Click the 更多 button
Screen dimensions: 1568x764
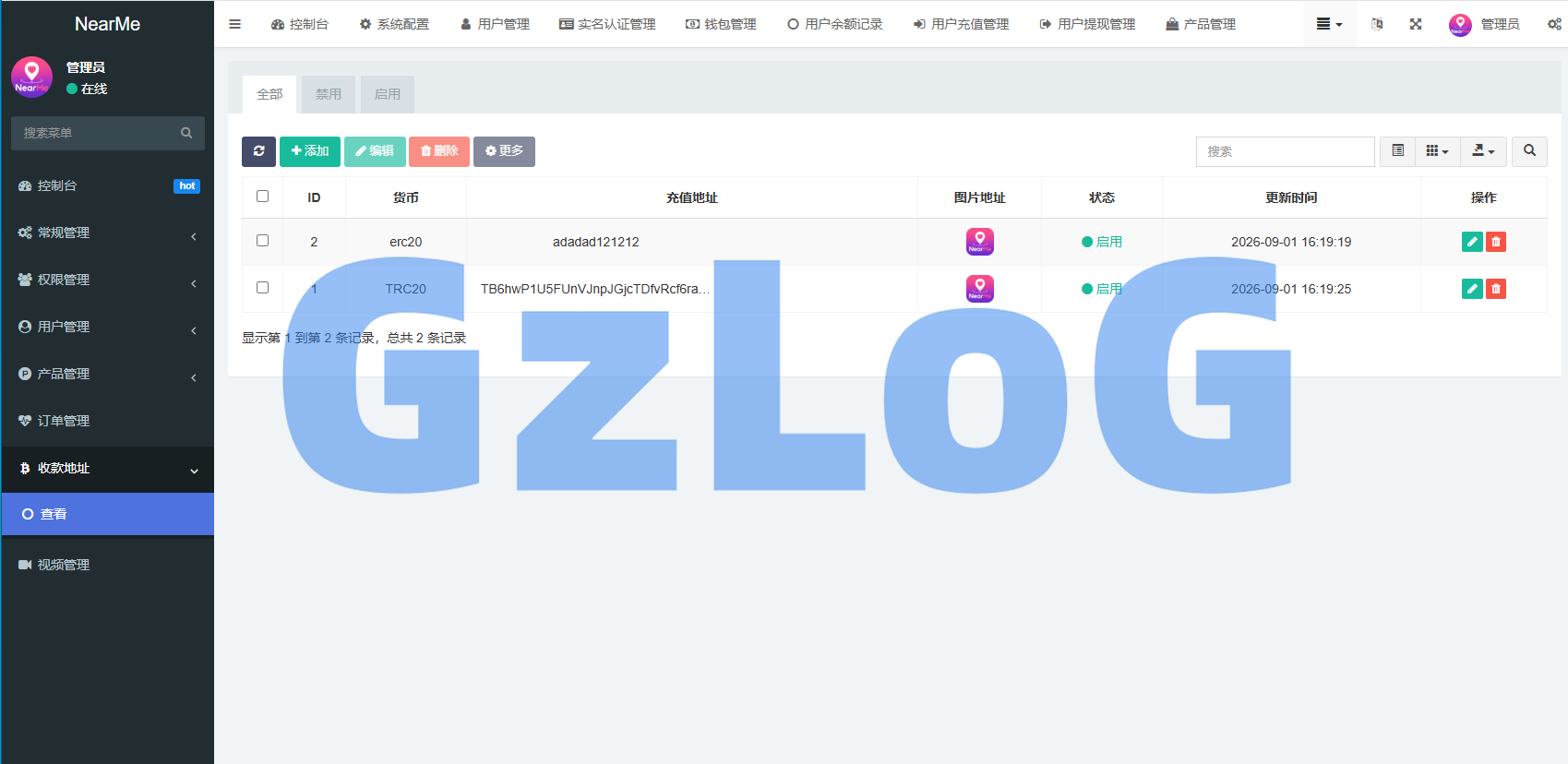click(504, 151)
